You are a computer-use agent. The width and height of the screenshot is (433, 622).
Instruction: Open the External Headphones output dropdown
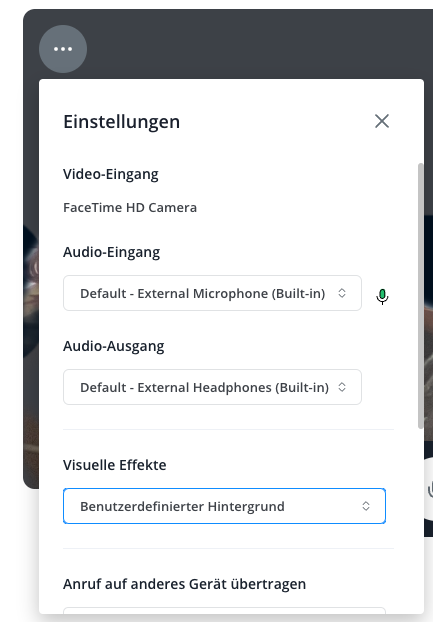click(x=212, y=387)
